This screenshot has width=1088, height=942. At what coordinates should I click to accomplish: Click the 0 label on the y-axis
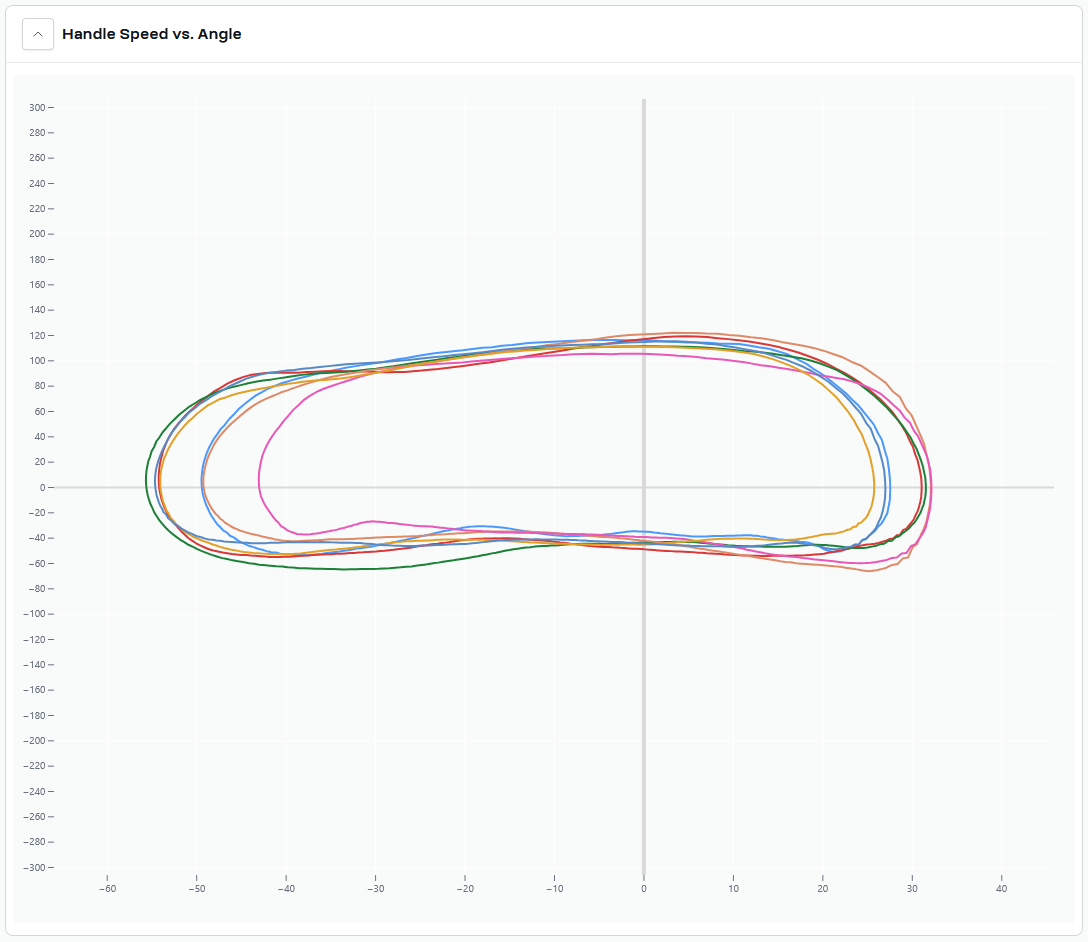(x=42, y=488)
